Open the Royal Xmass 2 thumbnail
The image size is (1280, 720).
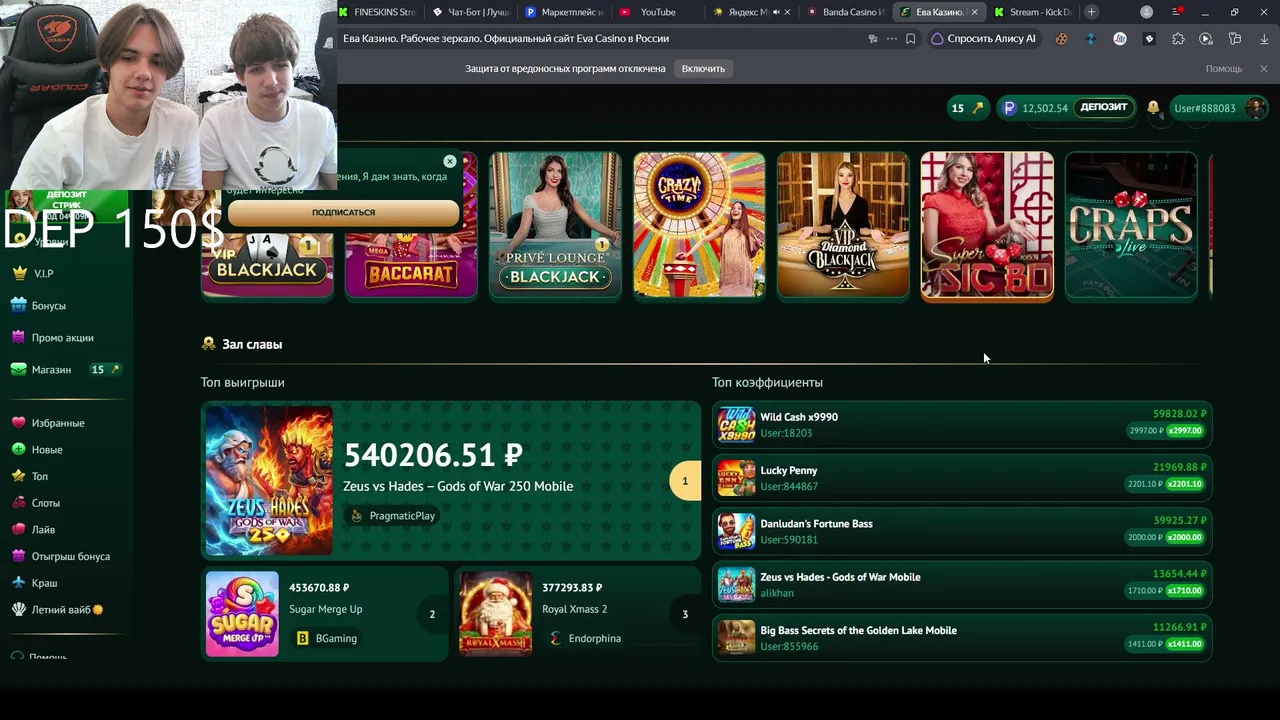496,614
